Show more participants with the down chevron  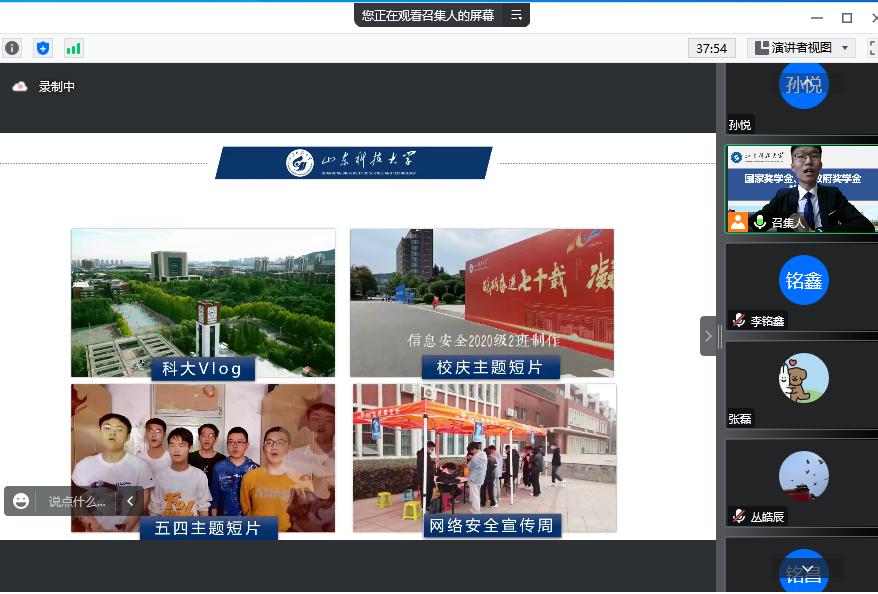807,569
